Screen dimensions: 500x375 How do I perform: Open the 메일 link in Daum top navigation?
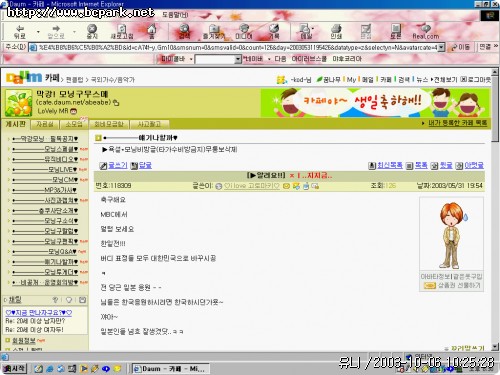pos(368,80)
